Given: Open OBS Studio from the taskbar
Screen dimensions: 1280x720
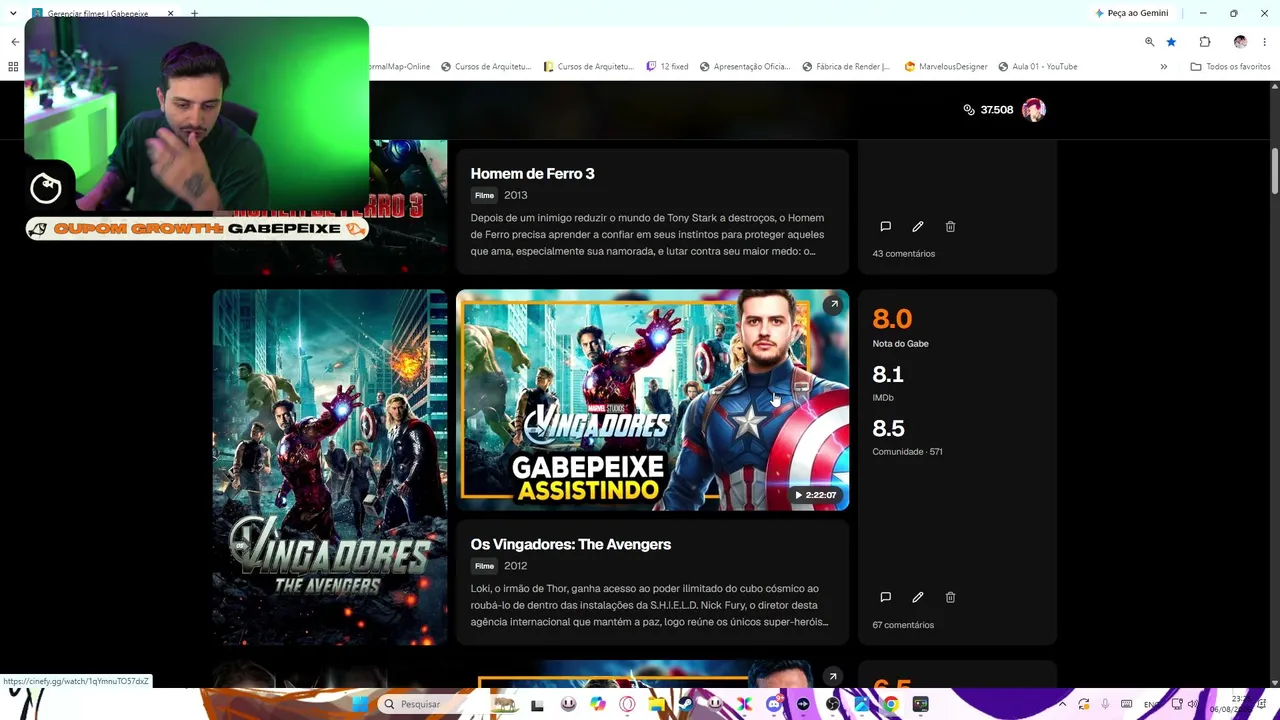Looking at the screenshot, I should (x=832, y=704).
